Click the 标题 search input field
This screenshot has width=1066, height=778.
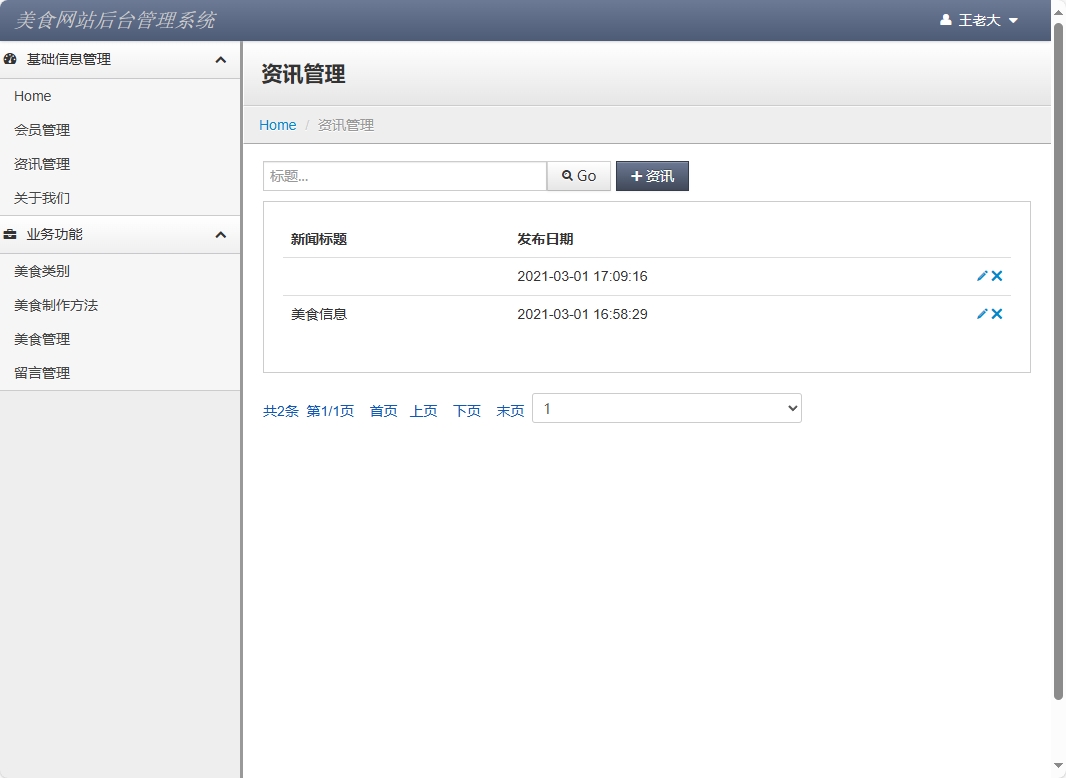(x=404, y=175)
